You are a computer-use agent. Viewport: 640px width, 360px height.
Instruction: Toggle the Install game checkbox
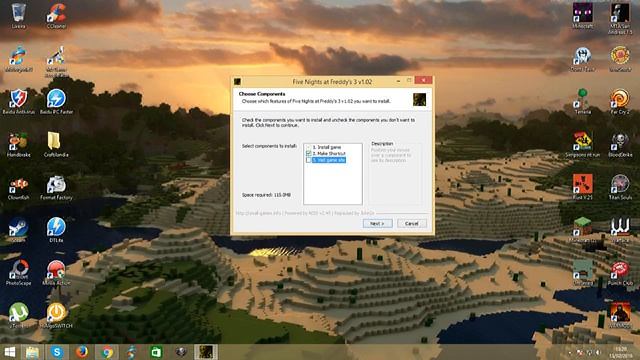click(309, 147)
